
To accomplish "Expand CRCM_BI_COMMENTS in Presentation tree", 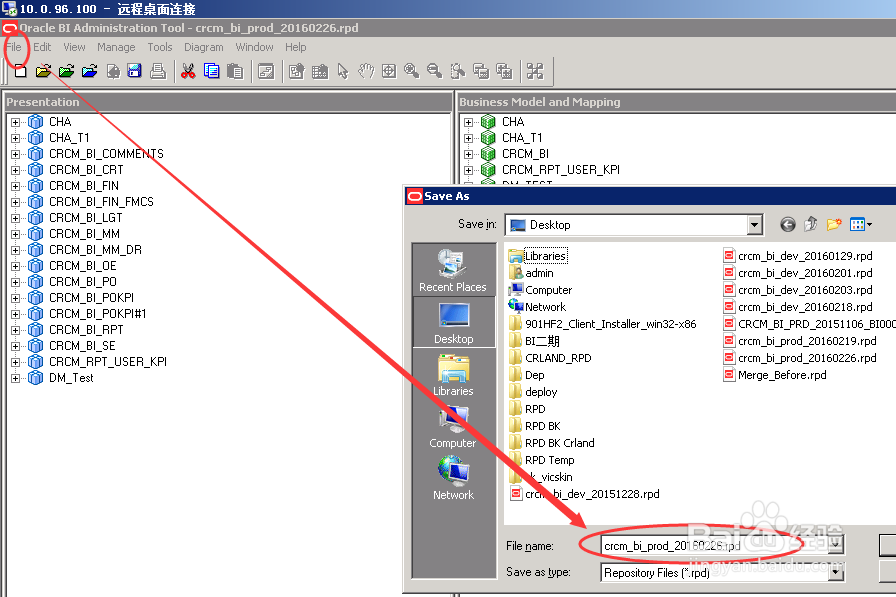I will click(x=15, y=154).
